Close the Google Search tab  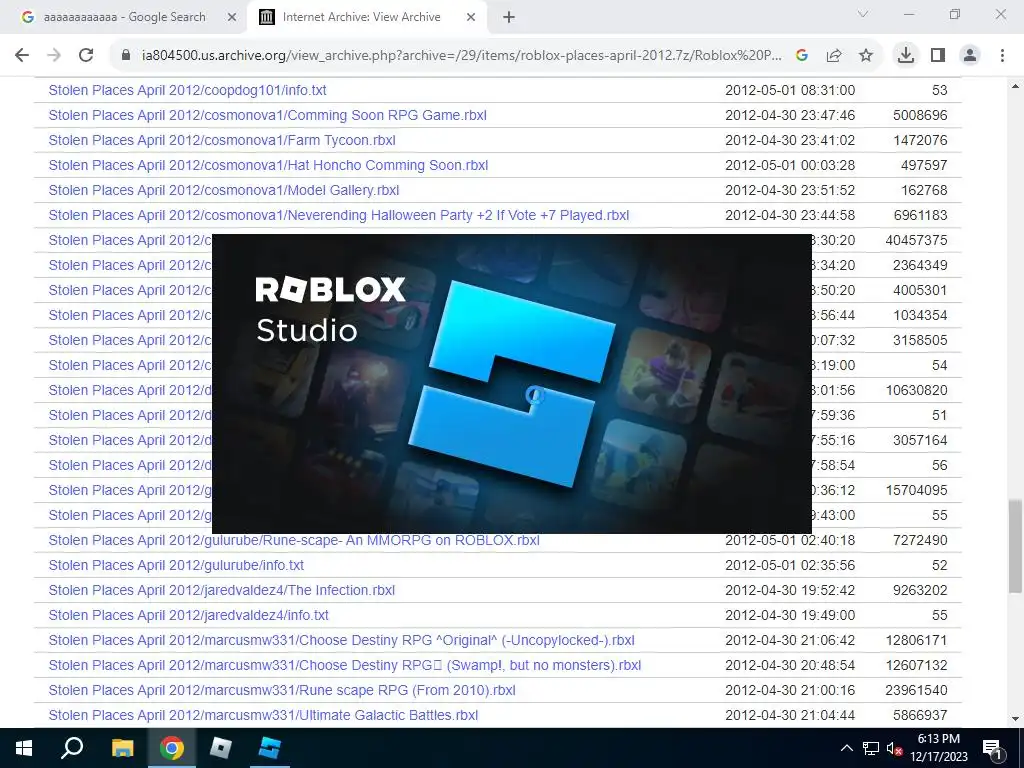[x=232, y=18]
